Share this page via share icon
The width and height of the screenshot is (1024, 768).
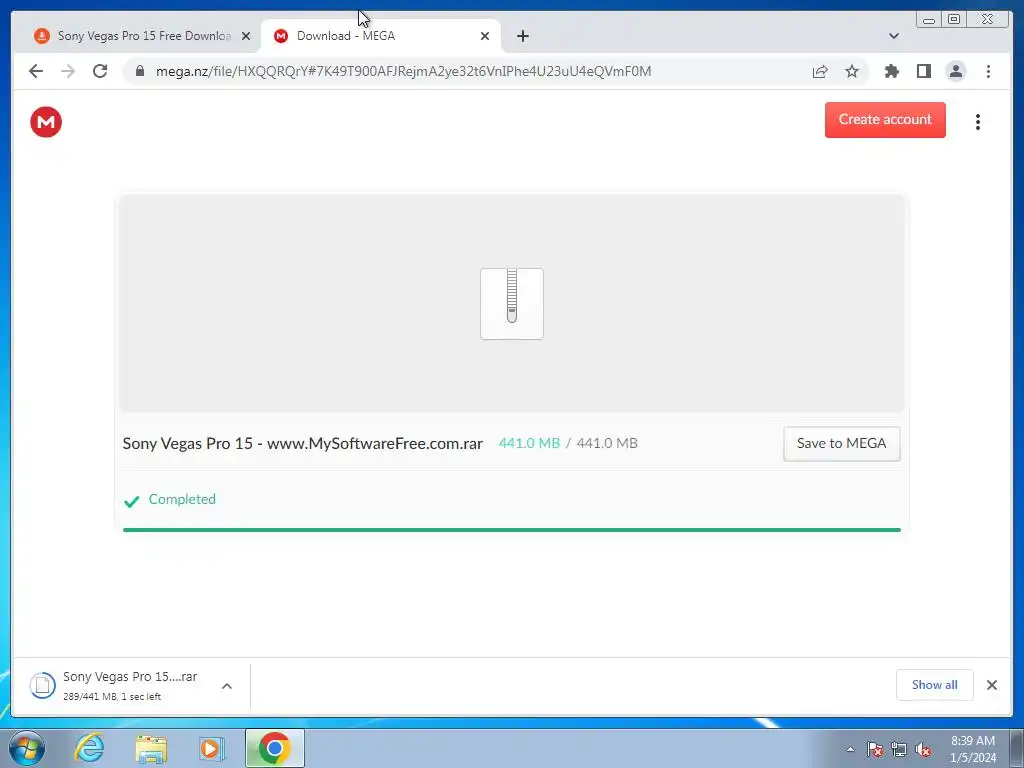(x=820, y=71)
